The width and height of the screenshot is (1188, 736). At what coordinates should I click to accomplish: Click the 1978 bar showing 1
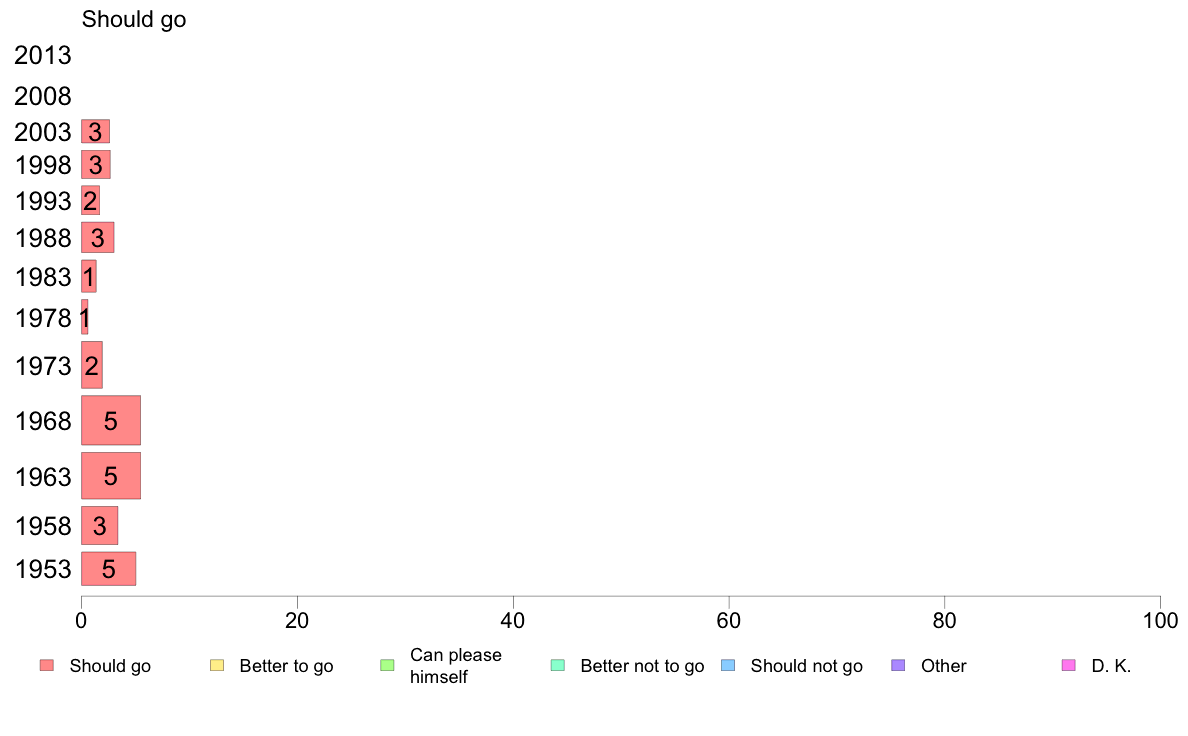(x=84, y=317)
